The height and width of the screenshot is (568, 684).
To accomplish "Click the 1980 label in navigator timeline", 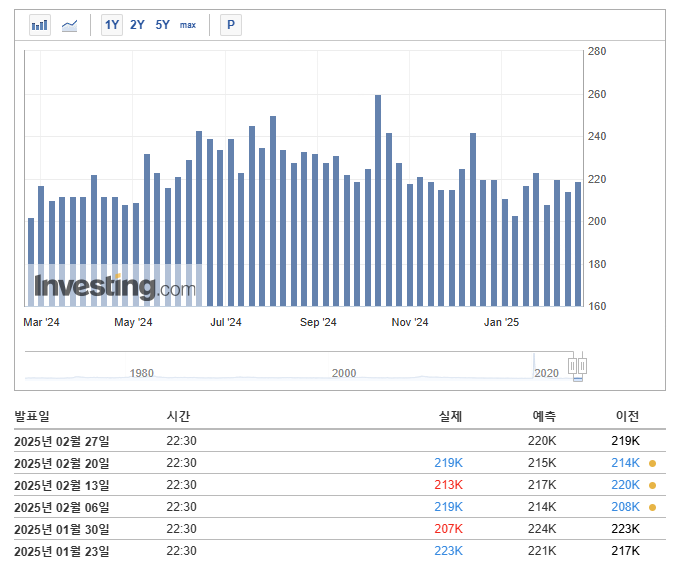I will (x=142, y=373).
